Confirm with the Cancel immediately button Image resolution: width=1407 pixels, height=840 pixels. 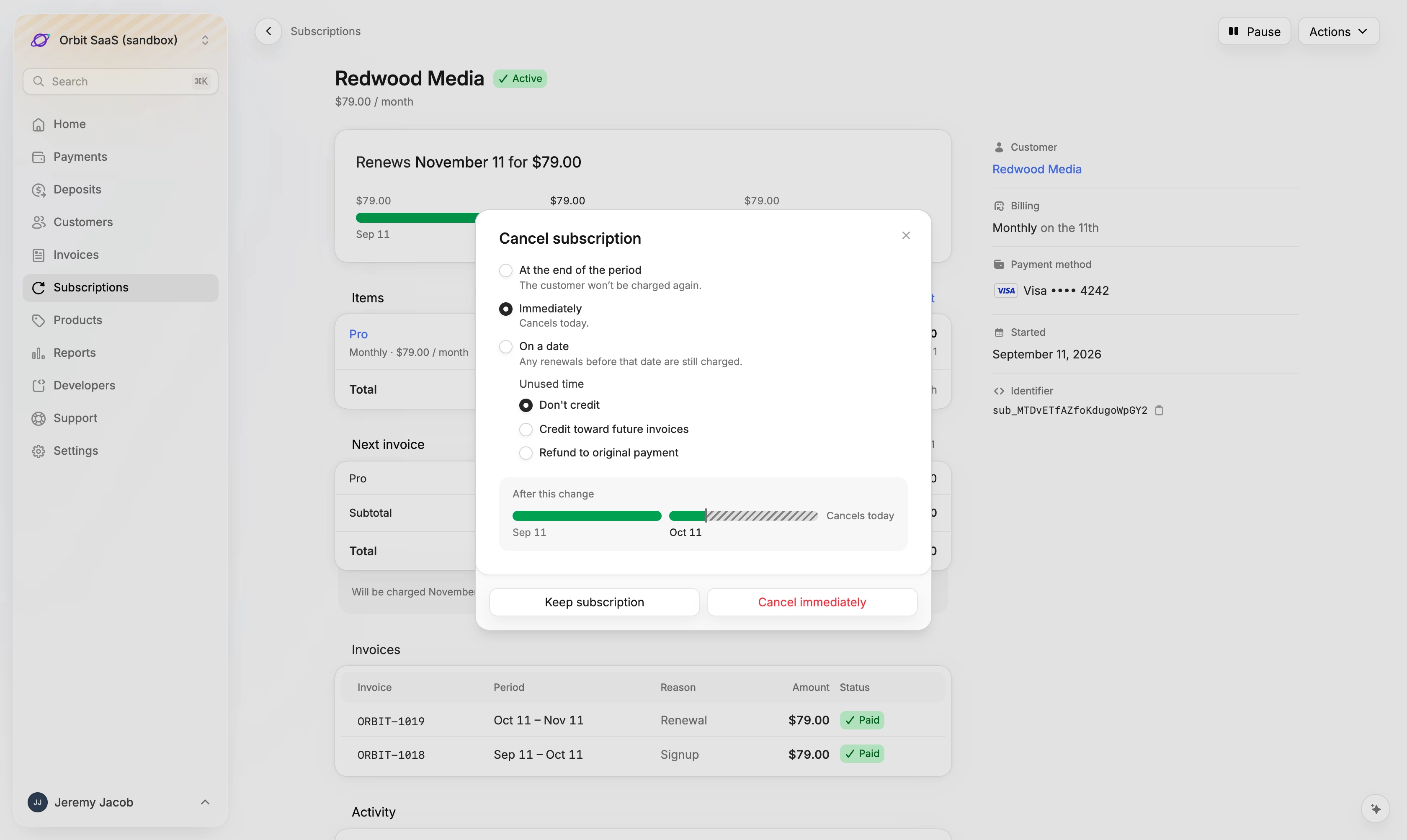(812, 602)
